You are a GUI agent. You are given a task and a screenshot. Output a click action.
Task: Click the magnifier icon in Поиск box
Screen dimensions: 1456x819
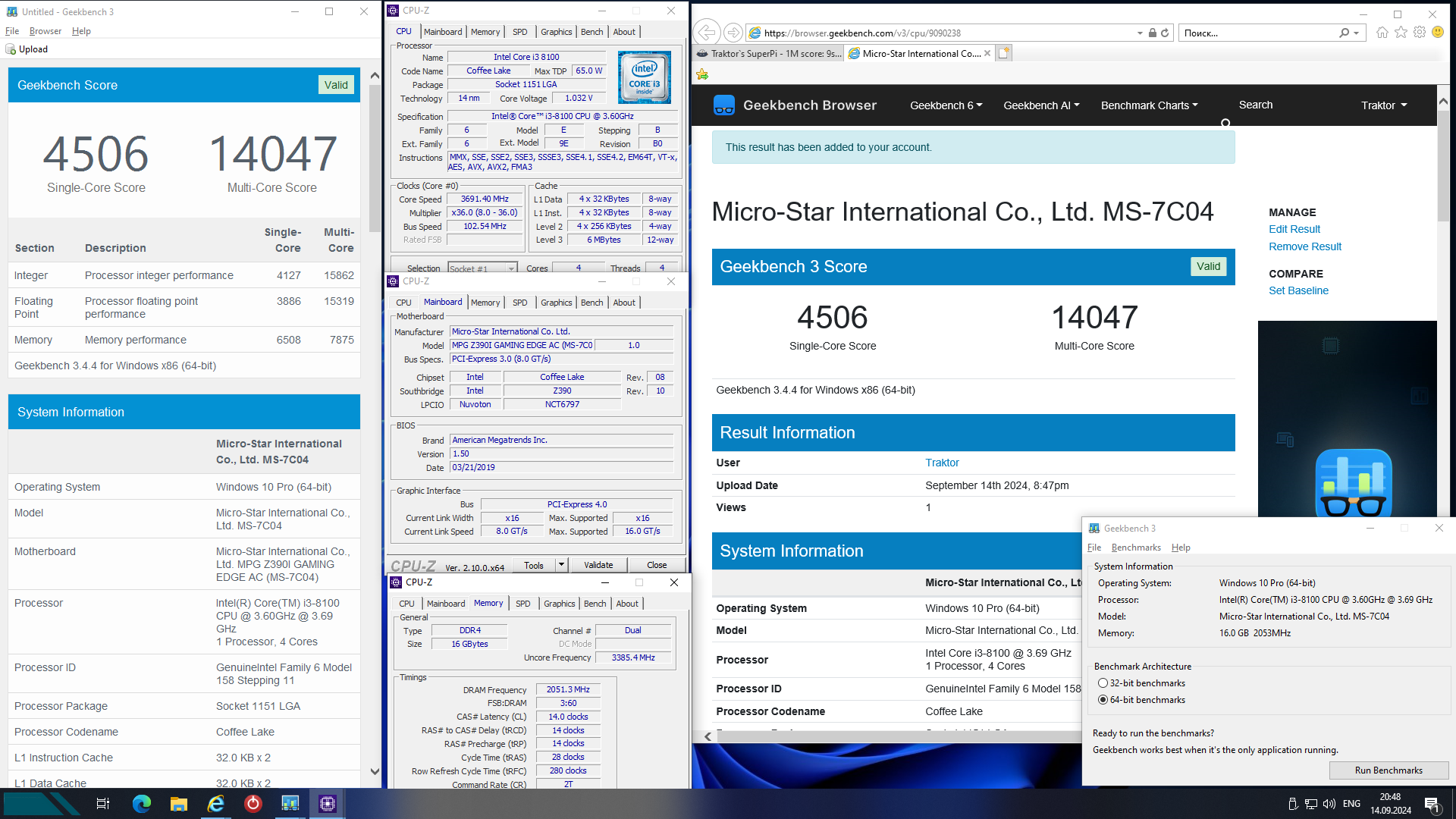pyautogui.click(x=1344, y=33)
